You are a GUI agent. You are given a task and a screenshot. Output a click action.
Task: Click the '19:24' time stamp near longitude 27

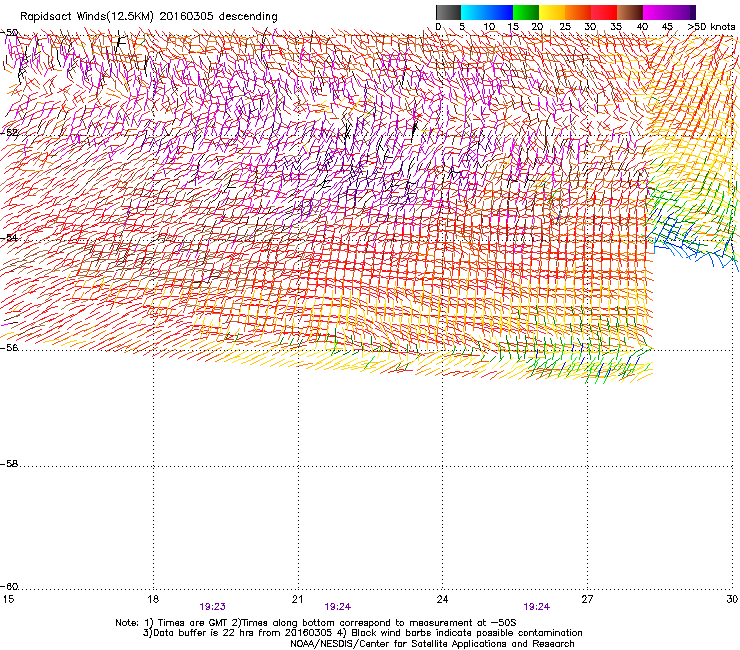(x=537, y=607)
